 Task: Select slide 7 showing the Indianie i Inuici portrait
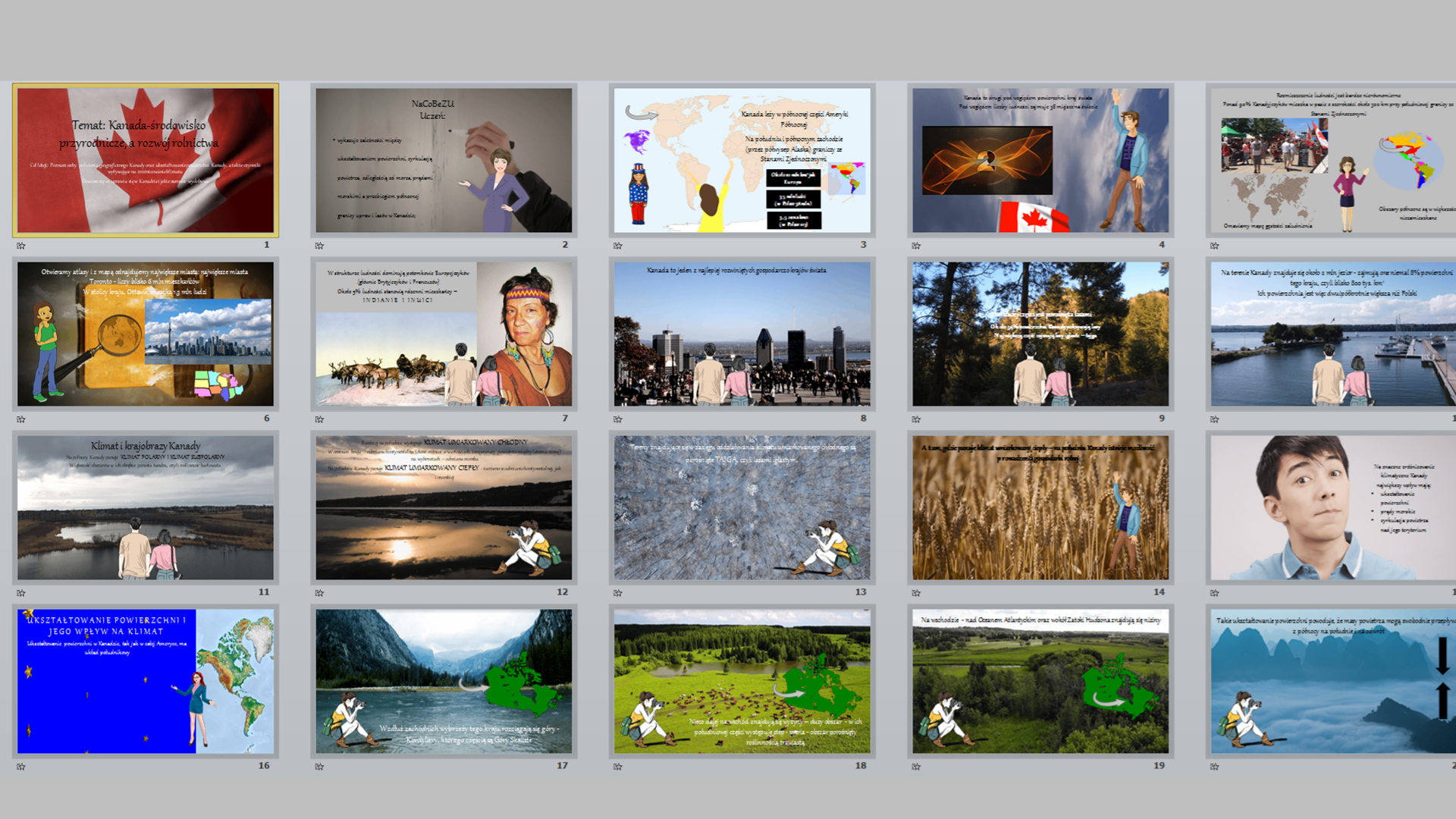point(444,334)
